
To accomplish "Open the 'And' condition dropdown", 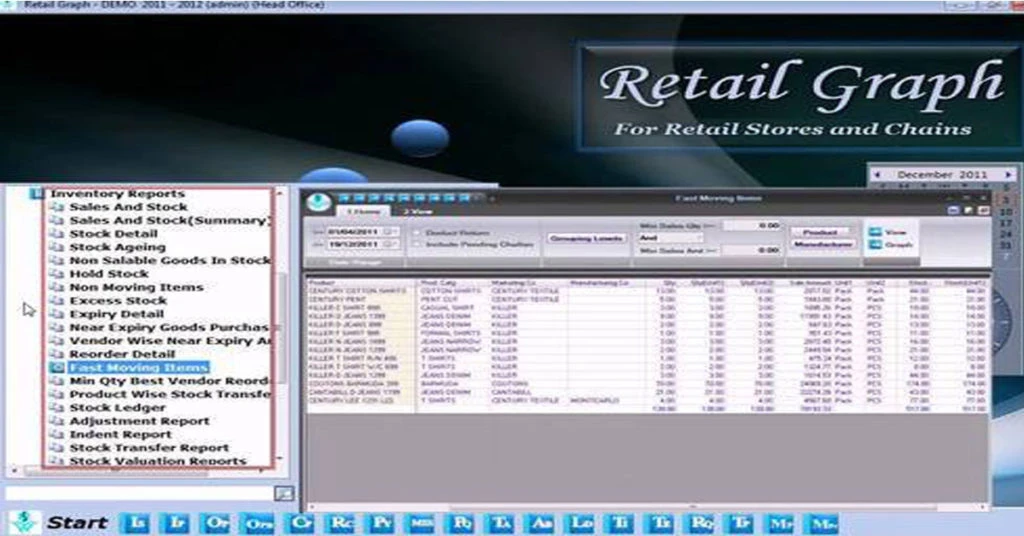I will pyautogui.click(x=670, y=238).
